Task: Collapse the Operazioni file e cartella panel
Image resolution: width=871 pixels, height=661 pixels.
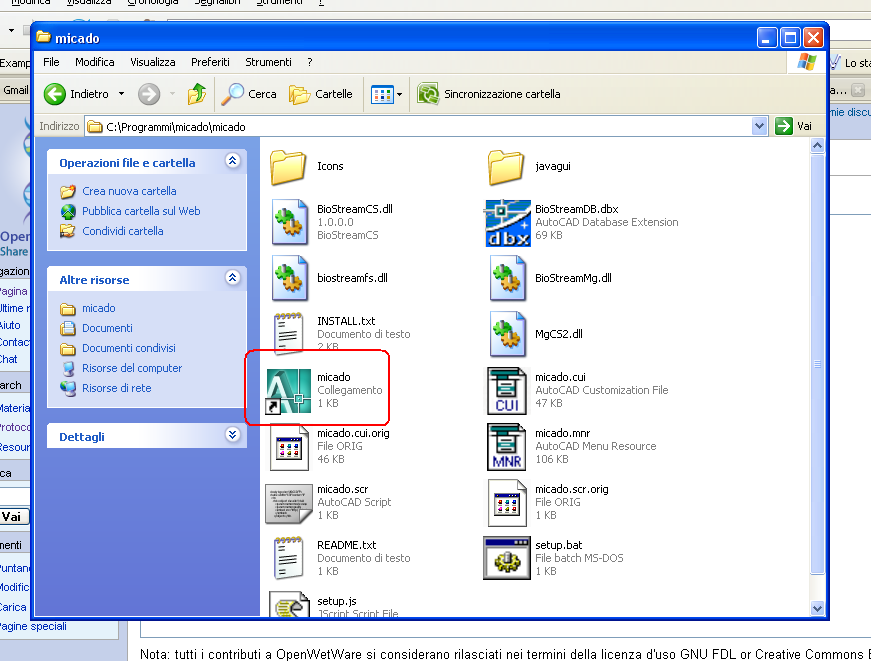Action: click(x=233, y=161)
